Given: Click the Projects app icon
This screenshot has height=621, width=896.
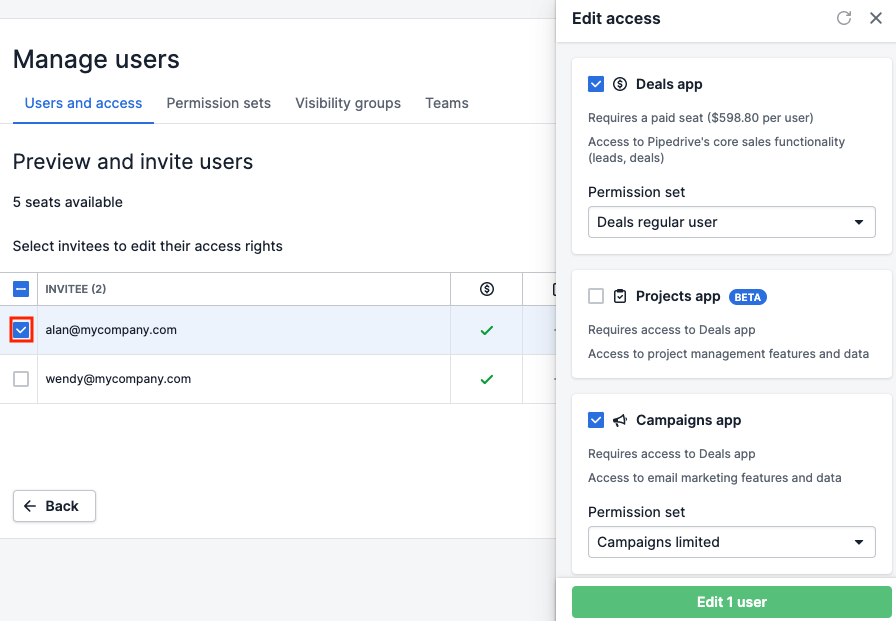Looking at the screenshot, I should click(x=620, y=296).
